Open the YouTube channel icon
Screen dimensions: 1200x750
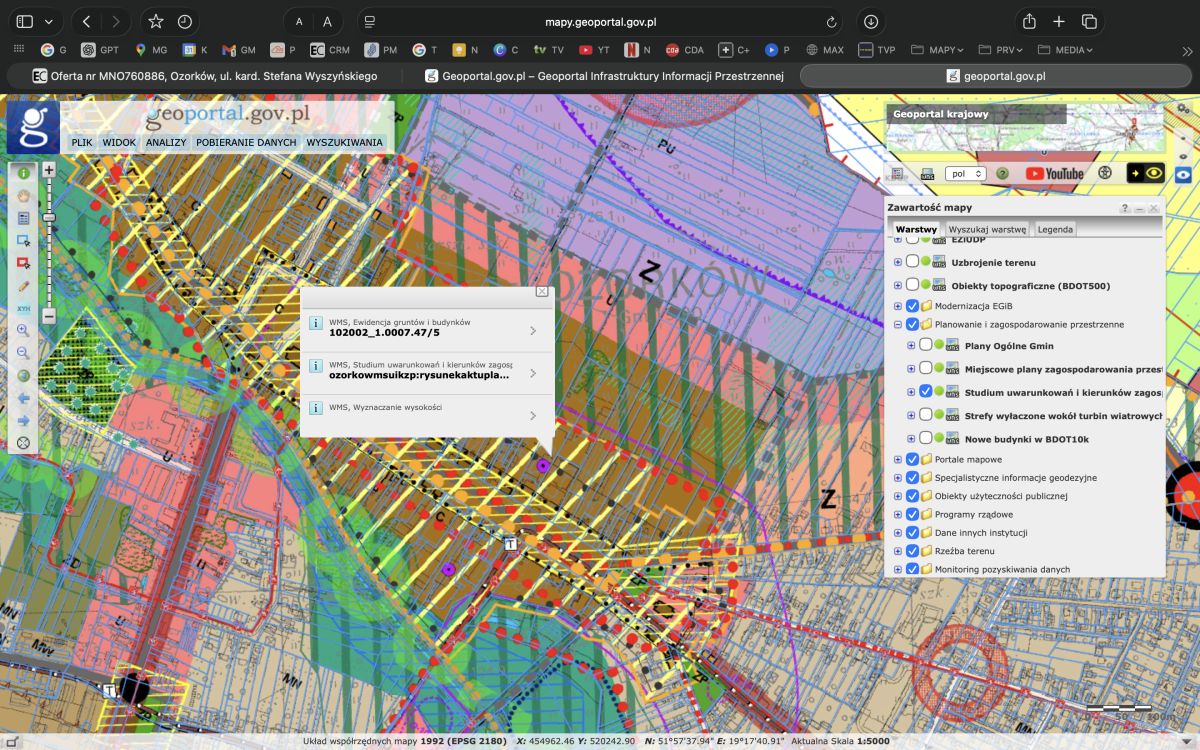coord(1054,173)
